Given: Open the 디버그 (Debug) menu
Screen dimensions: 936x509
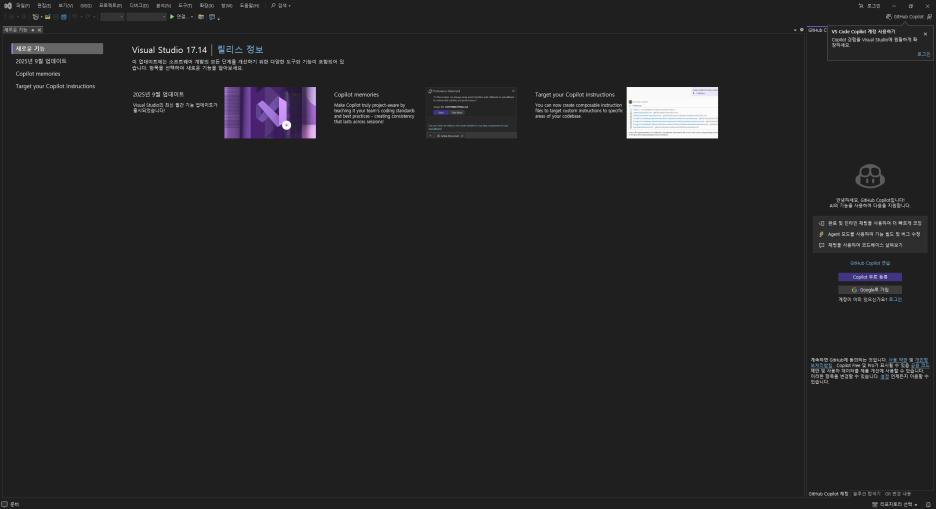Looking at the screenshot, I should point(139,5).
